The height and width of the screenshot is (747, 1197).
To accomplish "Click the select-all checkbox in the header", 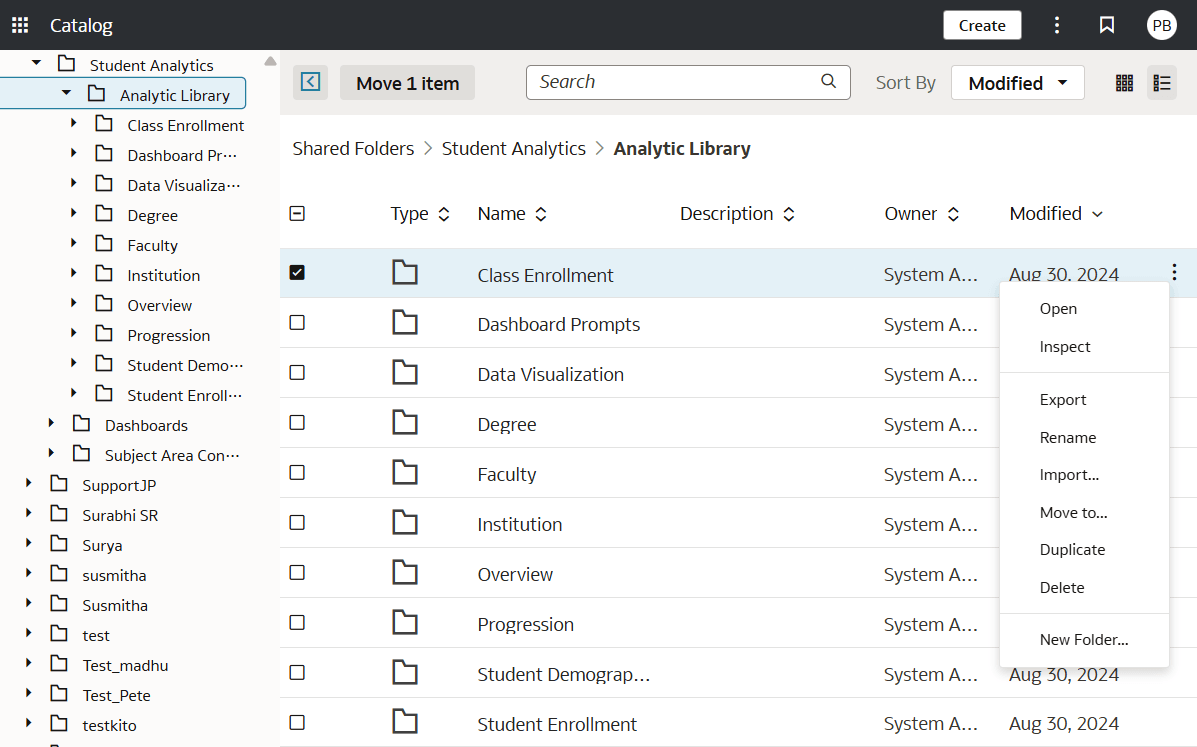I will (x=297, y=213).
